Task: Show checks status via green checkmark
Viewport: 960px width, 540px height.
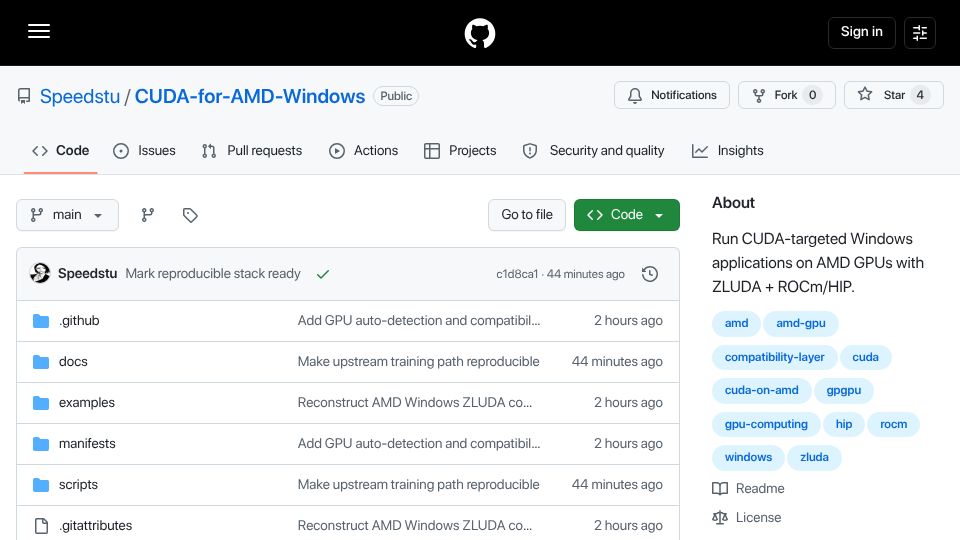Action: pos(323,274)
